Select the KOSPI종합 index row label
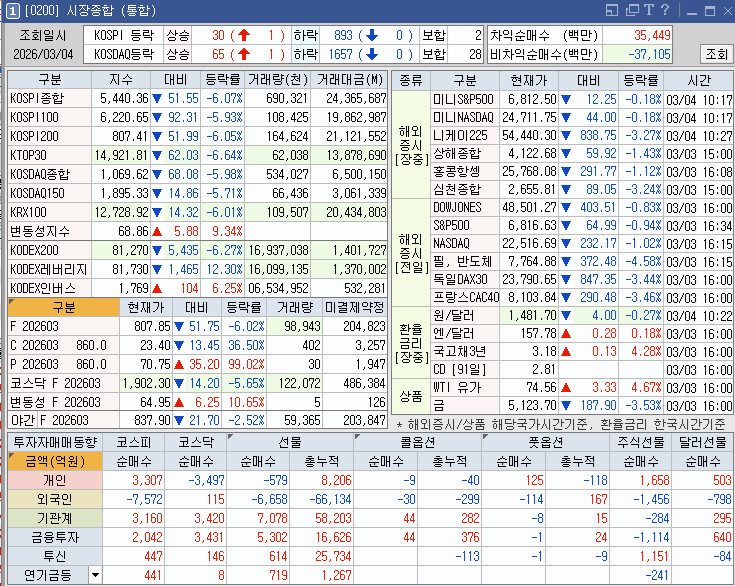This screenshot has height=586, width=735. pyautogui.click(x=49, y=99)
